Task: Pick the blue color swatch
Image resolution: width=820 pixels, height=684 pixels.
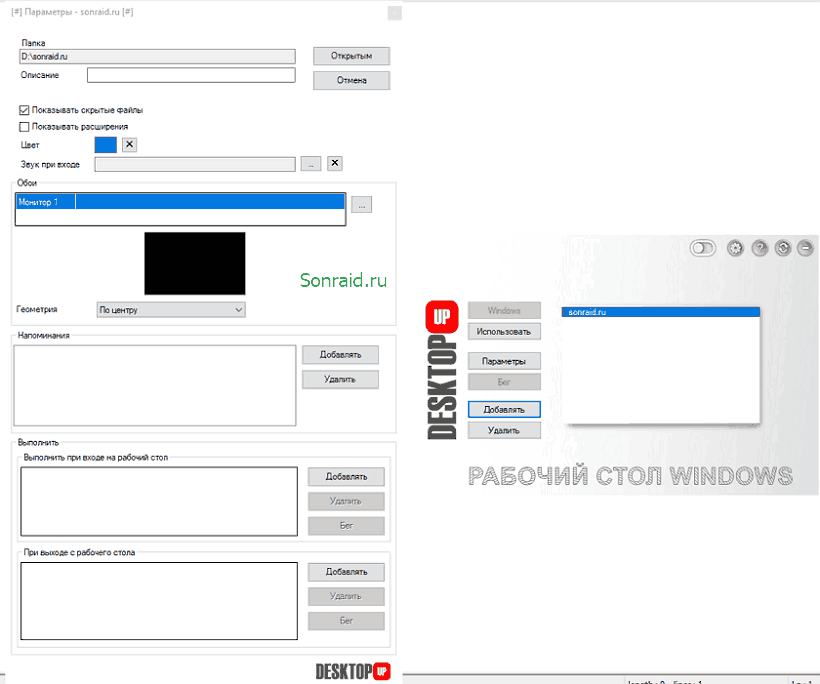Action: click(106, 145)
